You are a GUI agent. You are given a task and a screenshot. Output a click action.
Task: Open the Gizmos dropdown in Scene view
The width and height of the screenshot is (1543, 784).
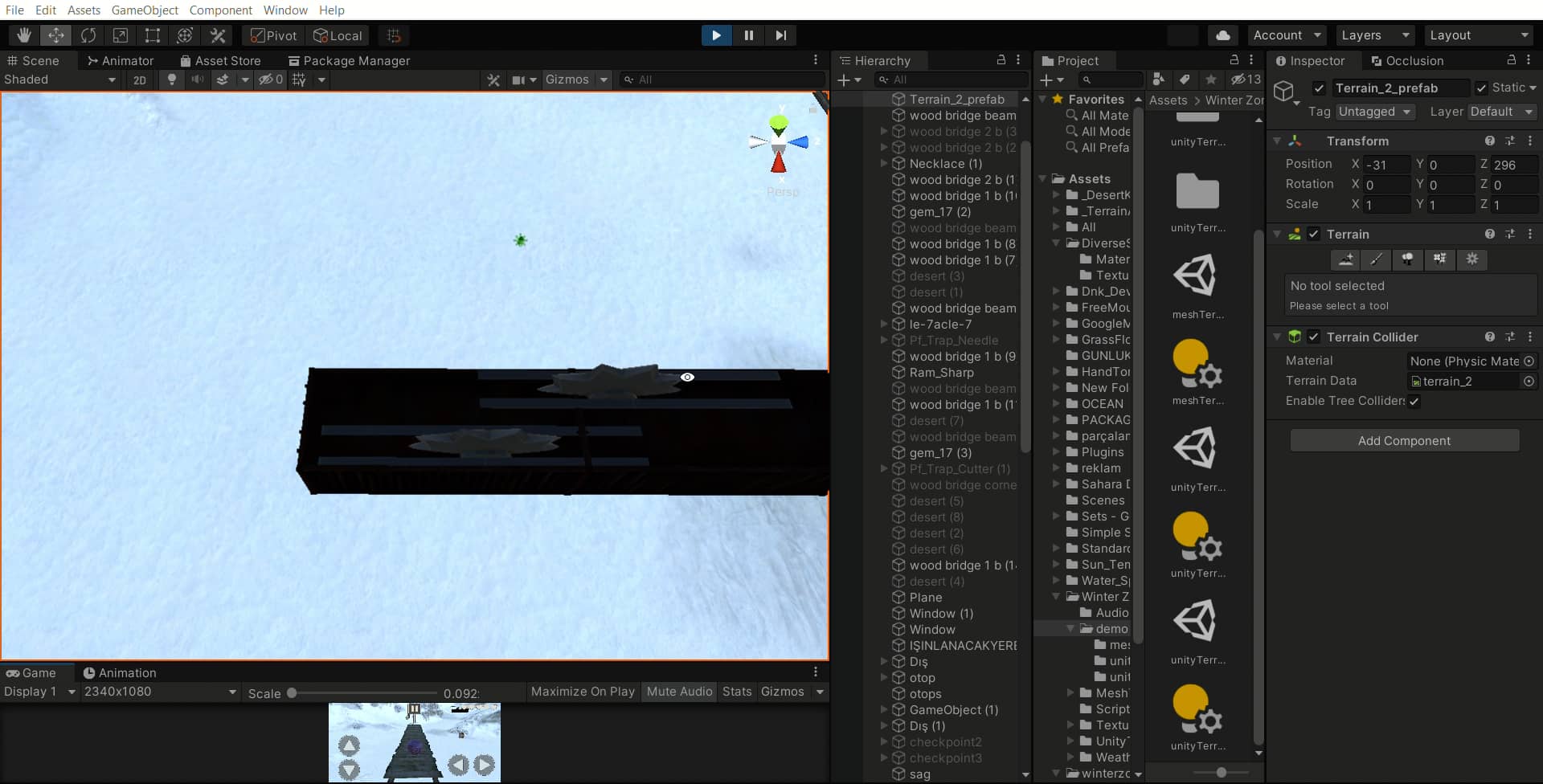576,80
